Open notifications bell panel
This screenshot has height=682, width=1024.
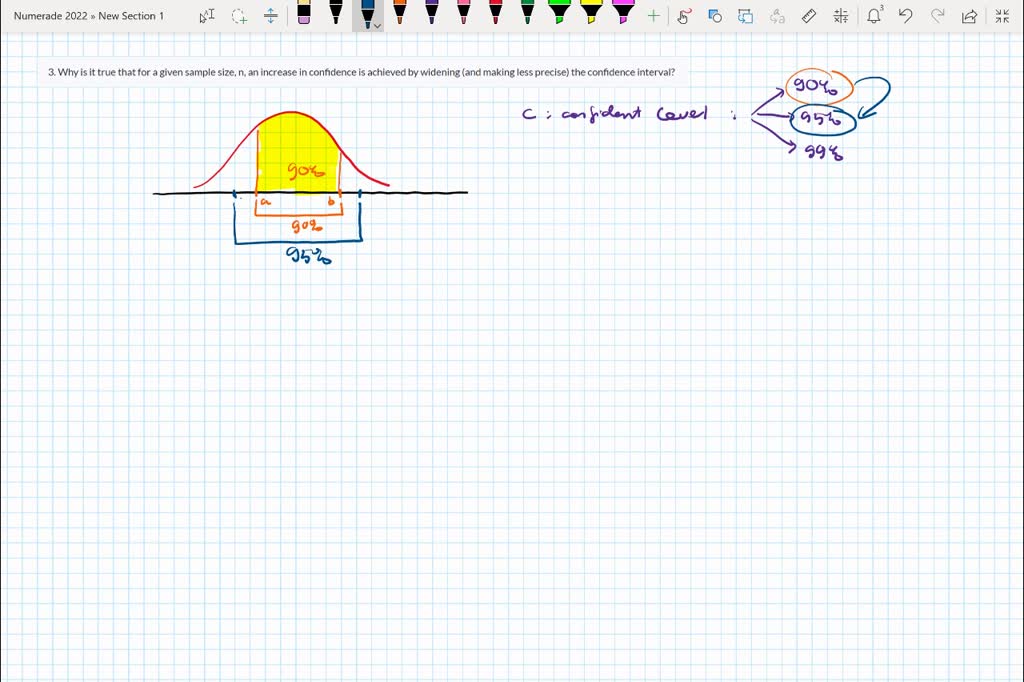click(x=874, y=16)
